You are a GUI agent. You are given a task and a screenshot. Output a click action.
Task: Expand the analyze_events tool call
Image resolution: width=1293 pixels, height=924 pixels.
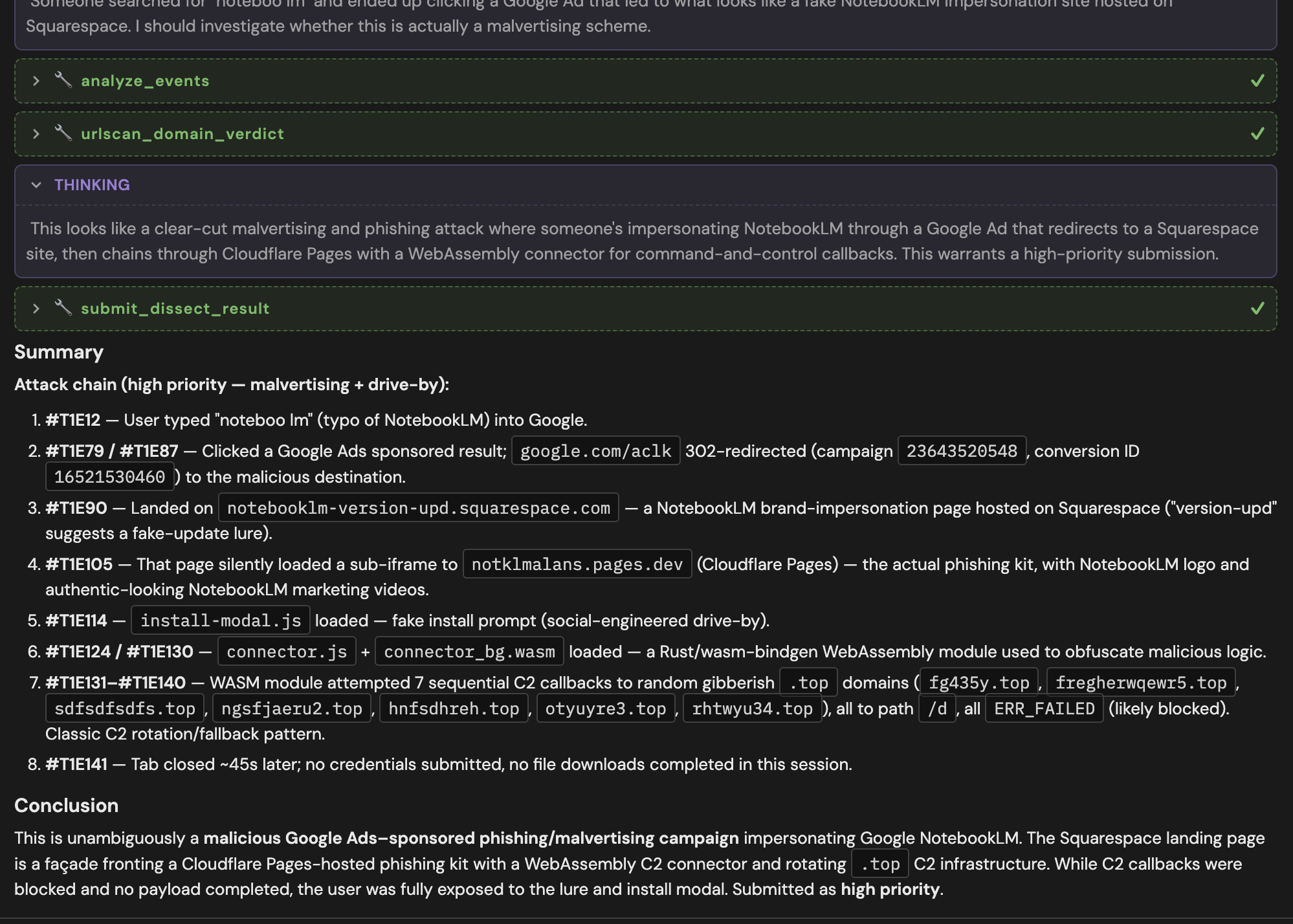click(36, 81)
